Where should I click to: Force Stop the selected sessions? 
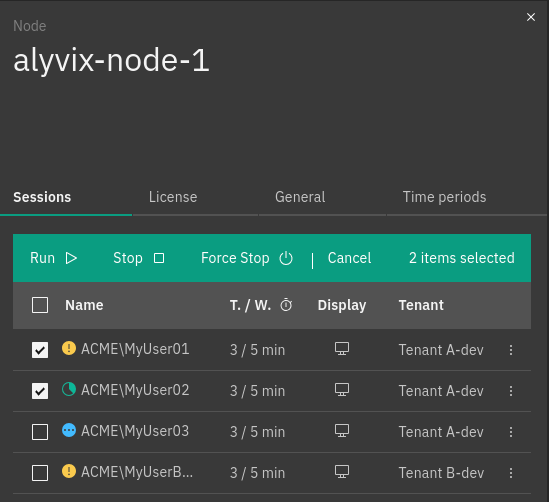coord(247,258)
